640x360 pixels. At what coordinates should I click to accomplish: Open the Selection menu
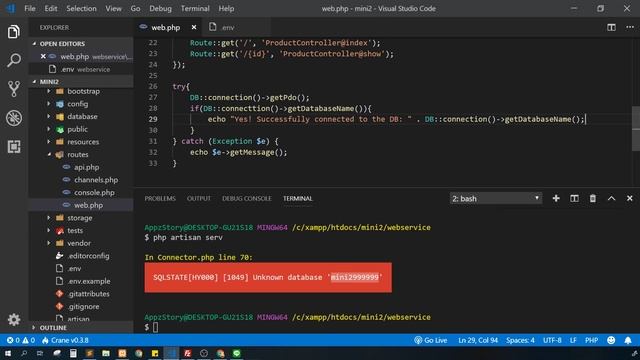81,8
